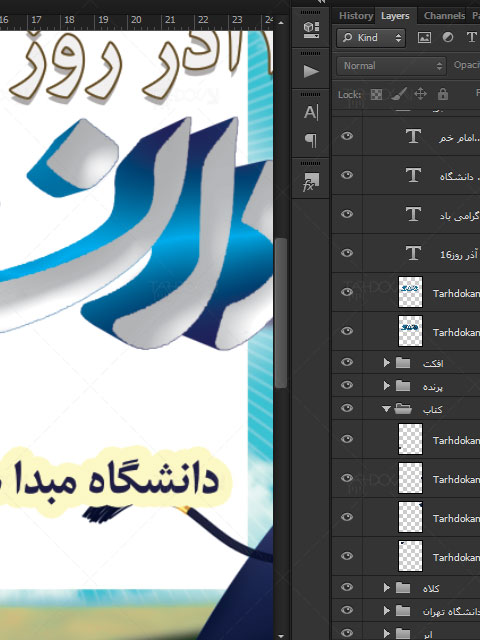
Task: Open the Styles fx panel icon
Action: (x=311, y=181)
